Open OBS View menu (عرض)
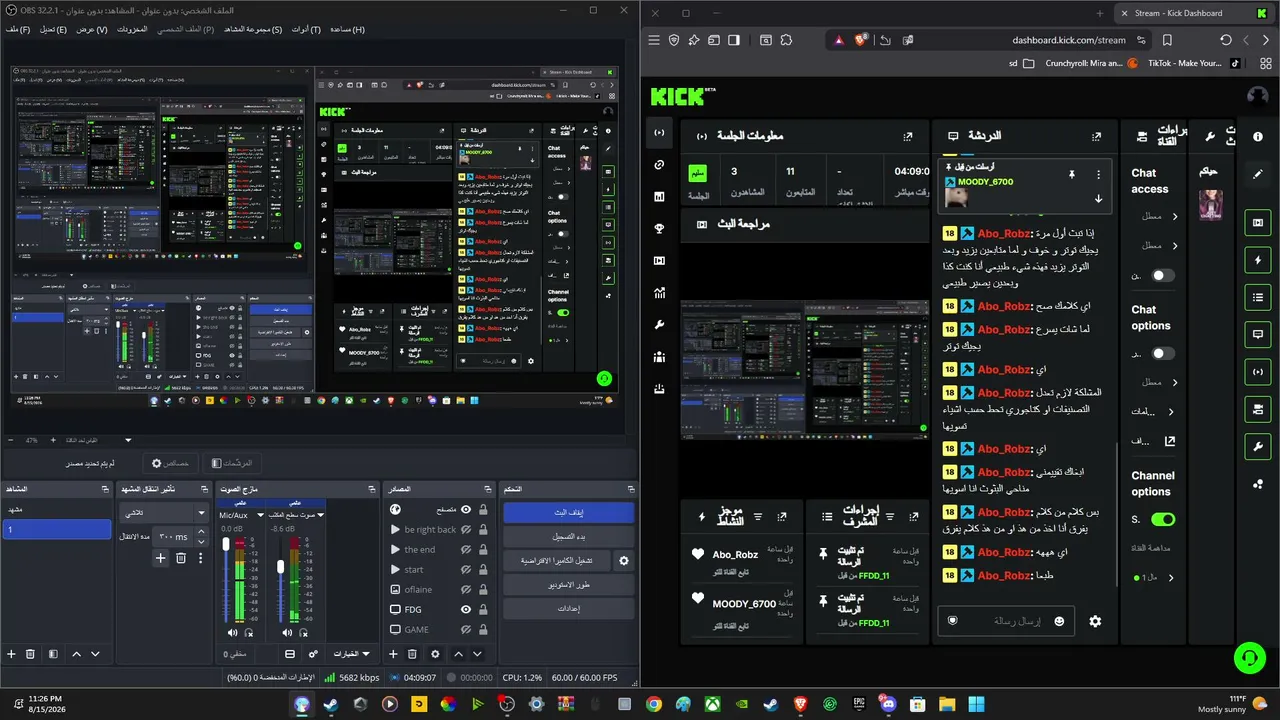 (x=92, y=29)
